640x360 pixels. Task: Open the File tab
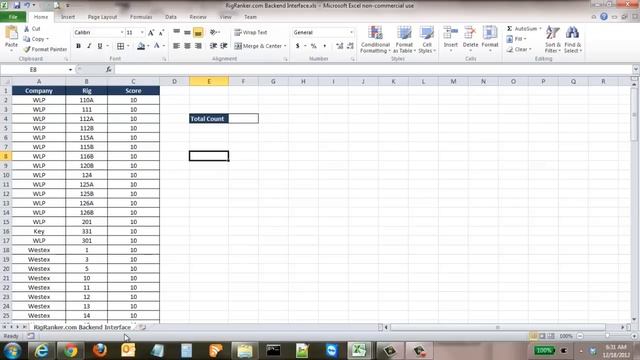click(x=13, y=17)
